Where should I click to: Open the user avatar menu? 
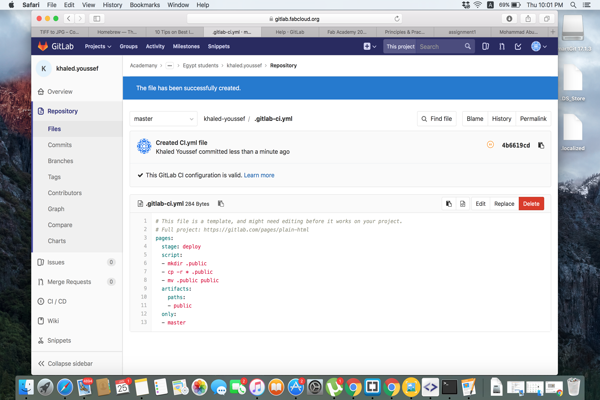[x=539, y=46]
